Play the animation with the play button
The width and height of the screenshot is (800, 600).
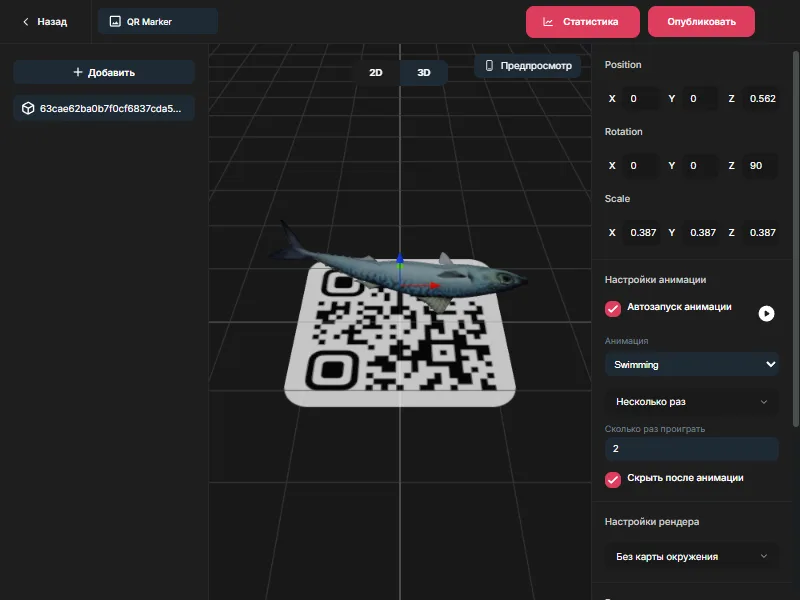pos(766,313)
